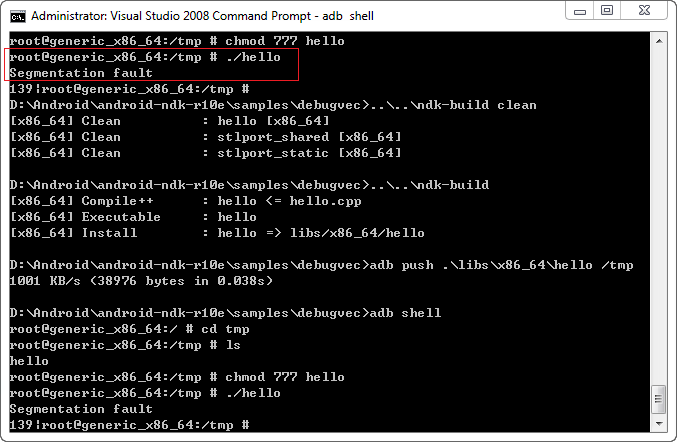Click the last prompt line at the bottom
Viewport: 677px width, 442px height.
pos(129,425)
